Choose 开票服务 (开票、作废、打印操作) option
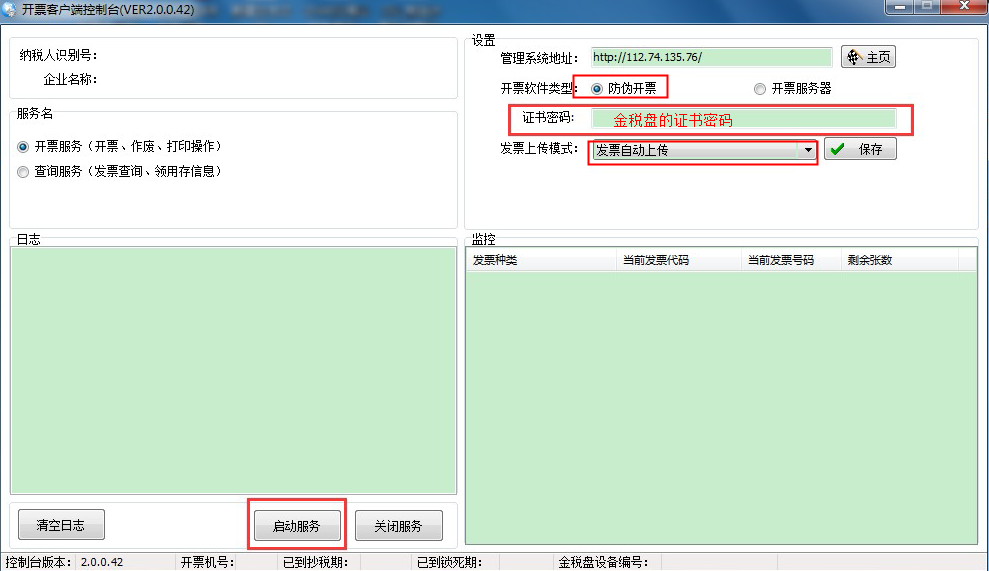This screenshot has width=989, height=571. click(23, 147)
